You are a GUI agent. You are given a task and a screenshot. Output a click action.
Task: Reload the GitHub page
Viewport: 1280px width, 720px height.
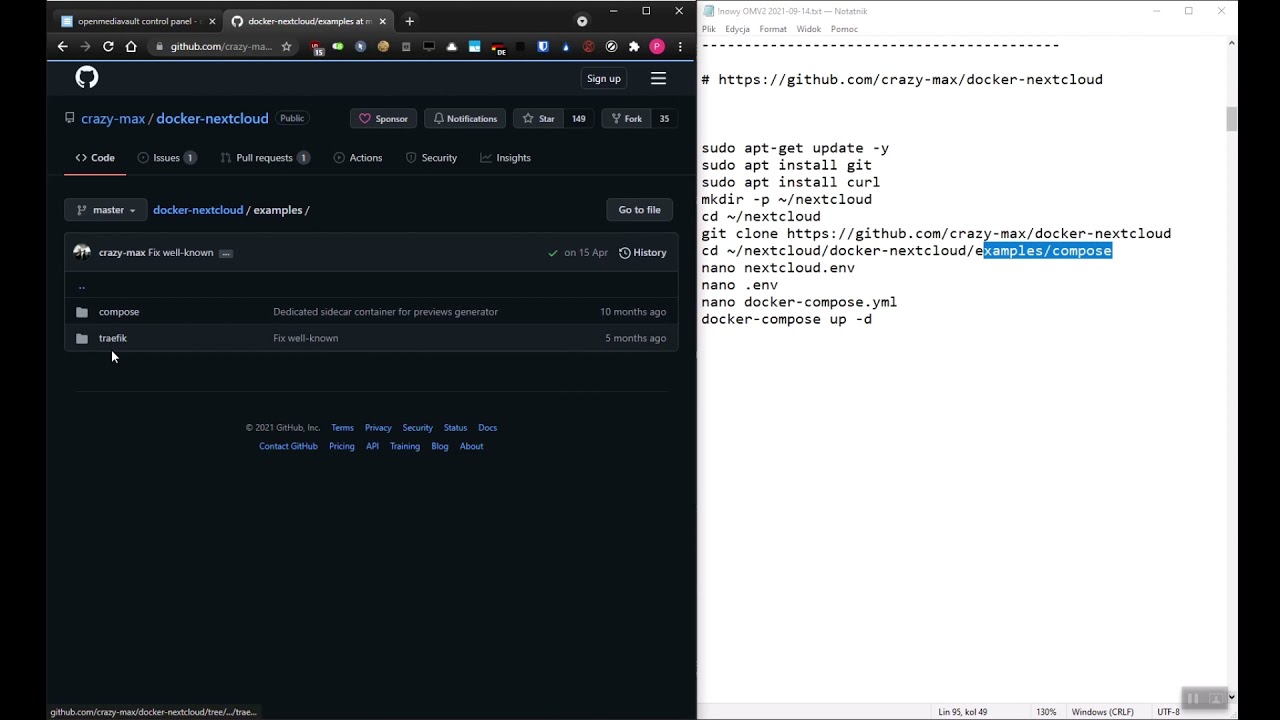(x=108, y=46)
